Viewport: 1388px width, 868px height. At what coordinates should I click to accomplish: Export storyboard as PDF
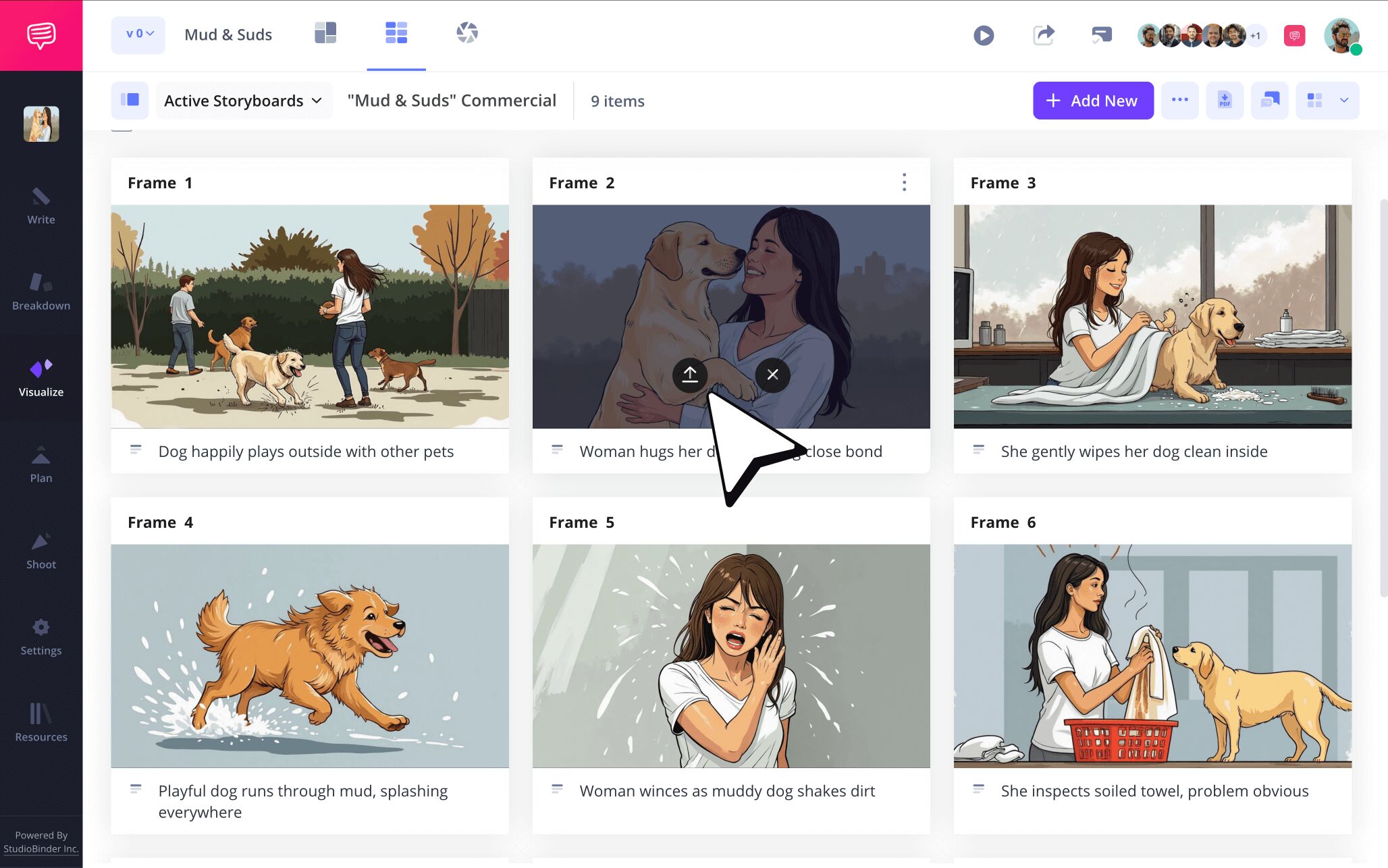click(1224, 101)
